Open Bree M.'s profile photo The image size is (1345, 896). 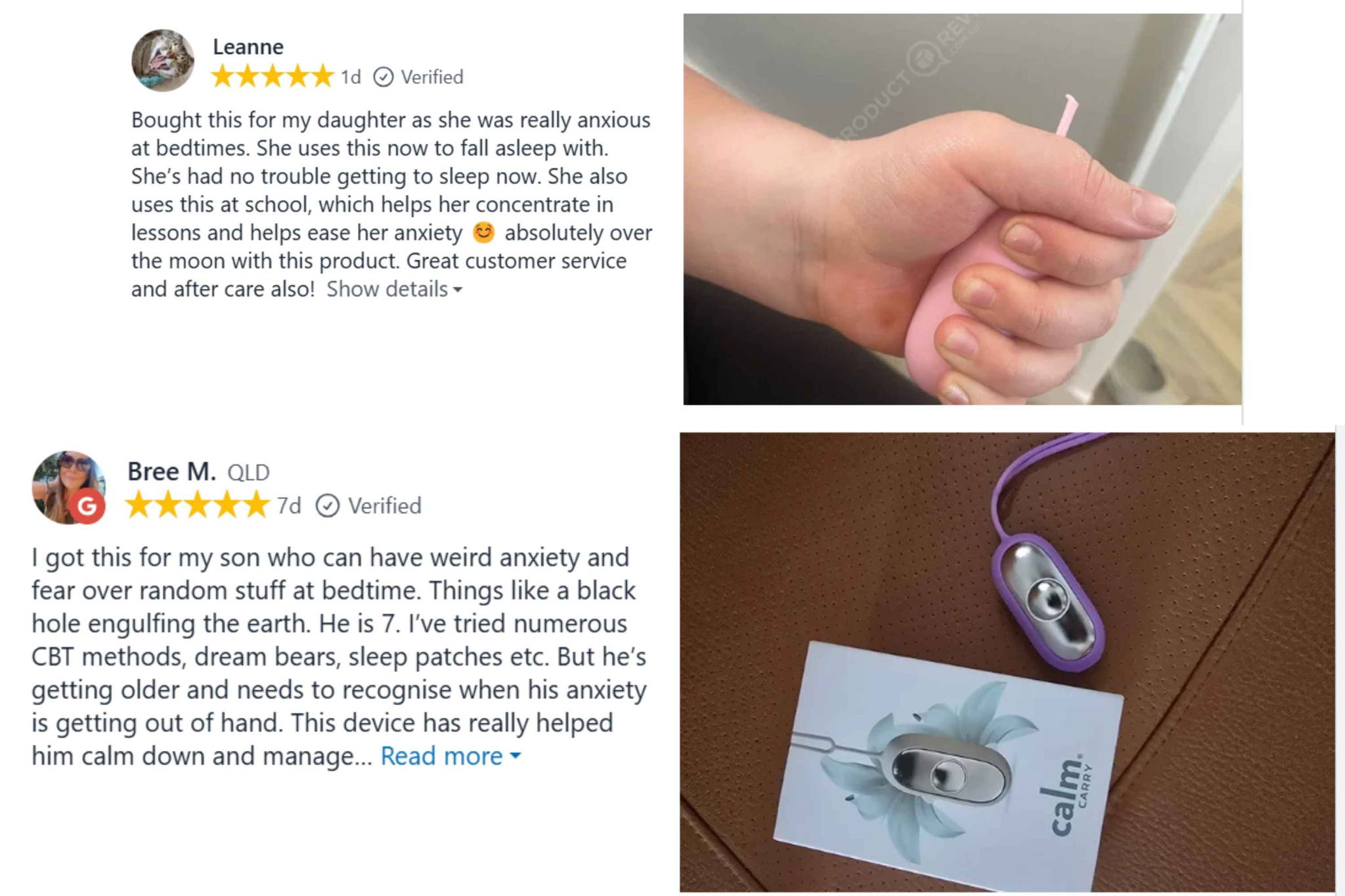click(x=68, y=487)
